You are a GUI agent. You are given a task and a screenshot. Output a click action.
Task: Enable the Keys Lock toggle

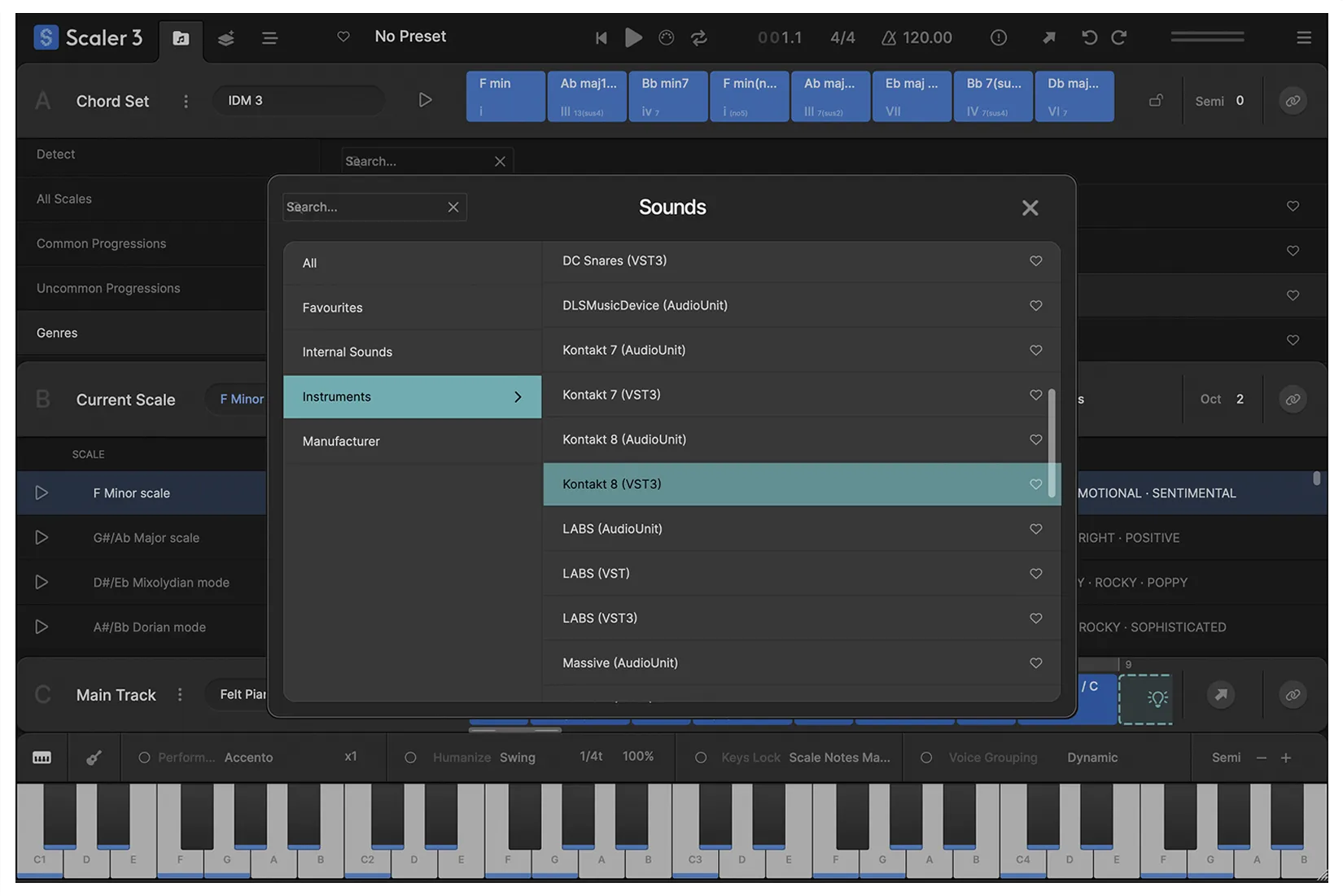tap(700, 758)
